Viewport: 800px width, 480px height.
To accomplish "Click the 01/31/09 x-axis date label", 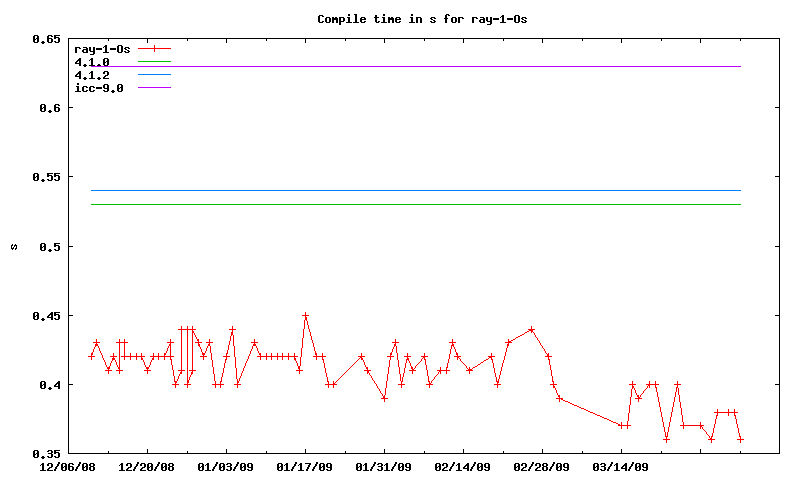I will tap(383, 466).
